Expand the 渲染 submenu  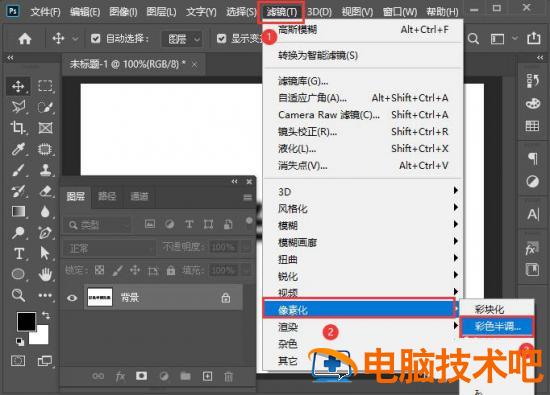[362, 327]
